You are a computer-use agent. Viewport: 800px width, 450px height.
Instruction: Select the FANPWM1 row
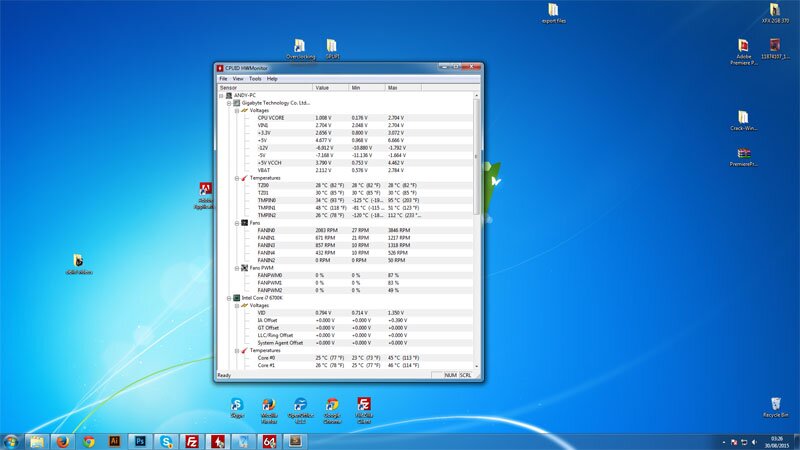(345, 283)
